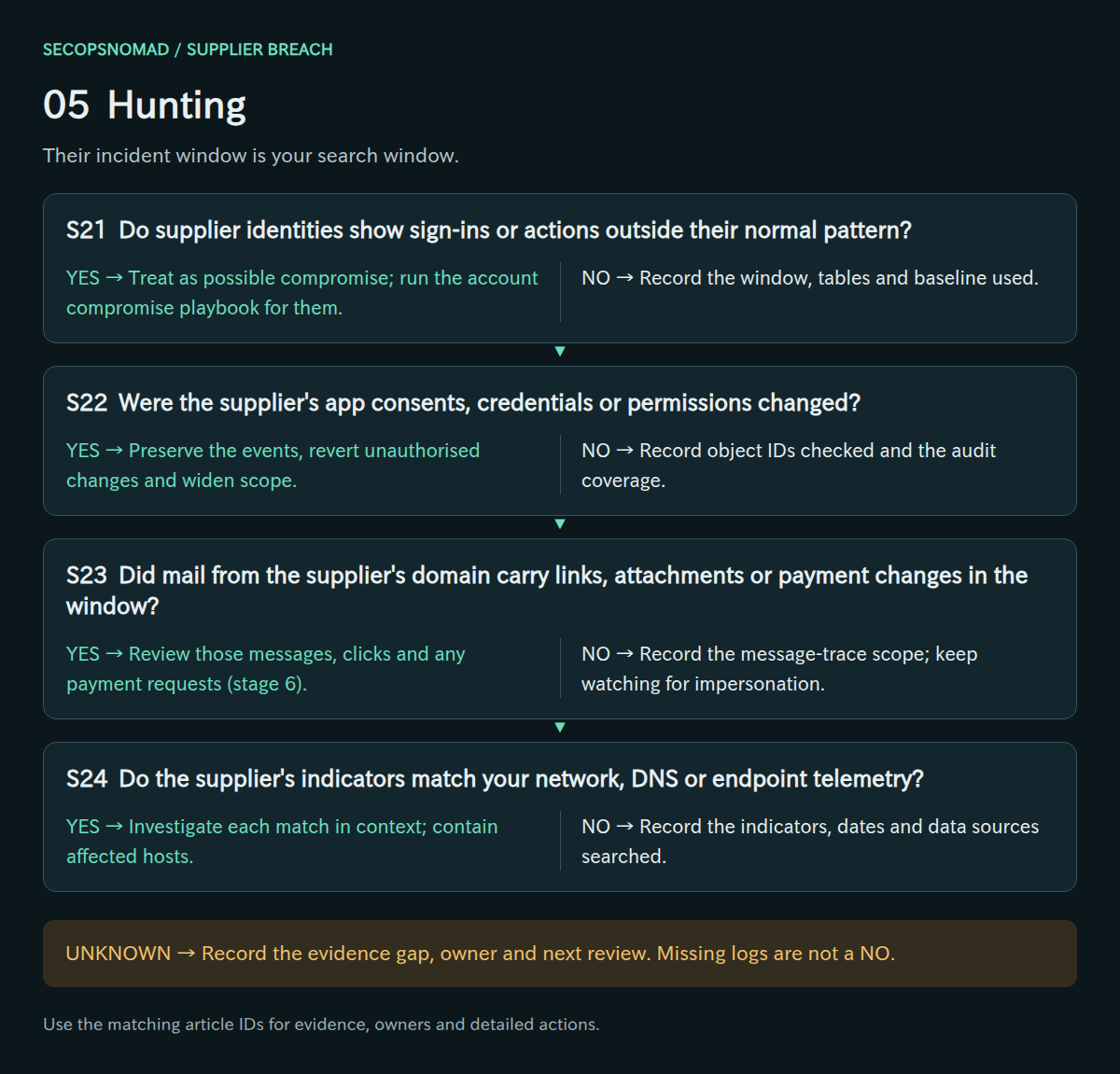Click the S21 supplier identities question
The width and height of the screenshot is (1120, 1074).
489,230
